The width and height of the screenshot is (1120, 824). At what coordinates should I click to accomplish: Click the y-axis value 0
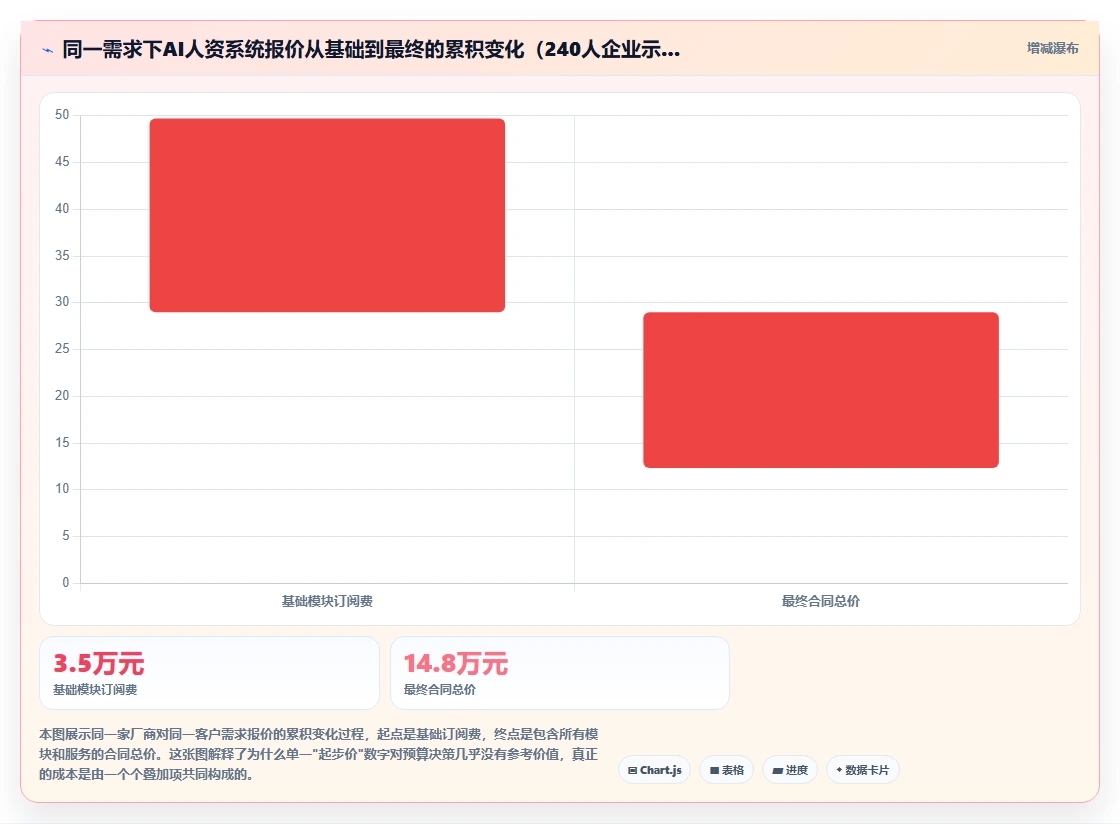point(66,583)
